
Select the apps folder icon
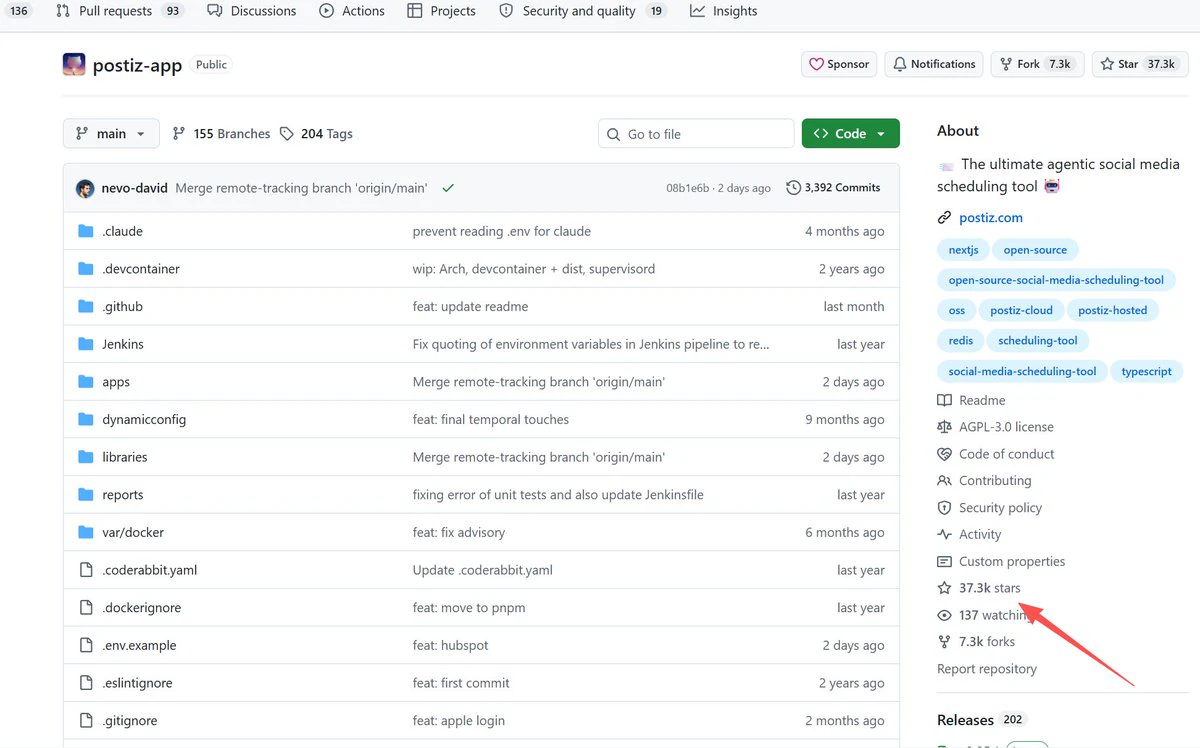(x=85, y=382)
